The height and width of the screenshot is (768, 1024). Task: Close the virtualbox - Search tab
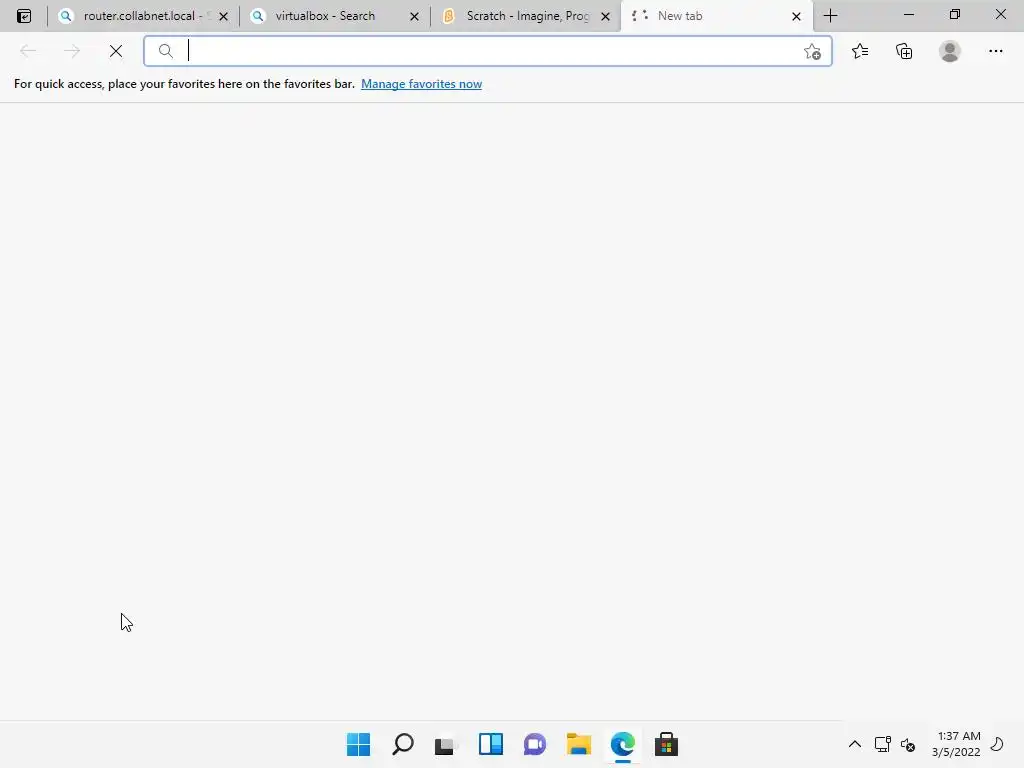click(414, 16)
